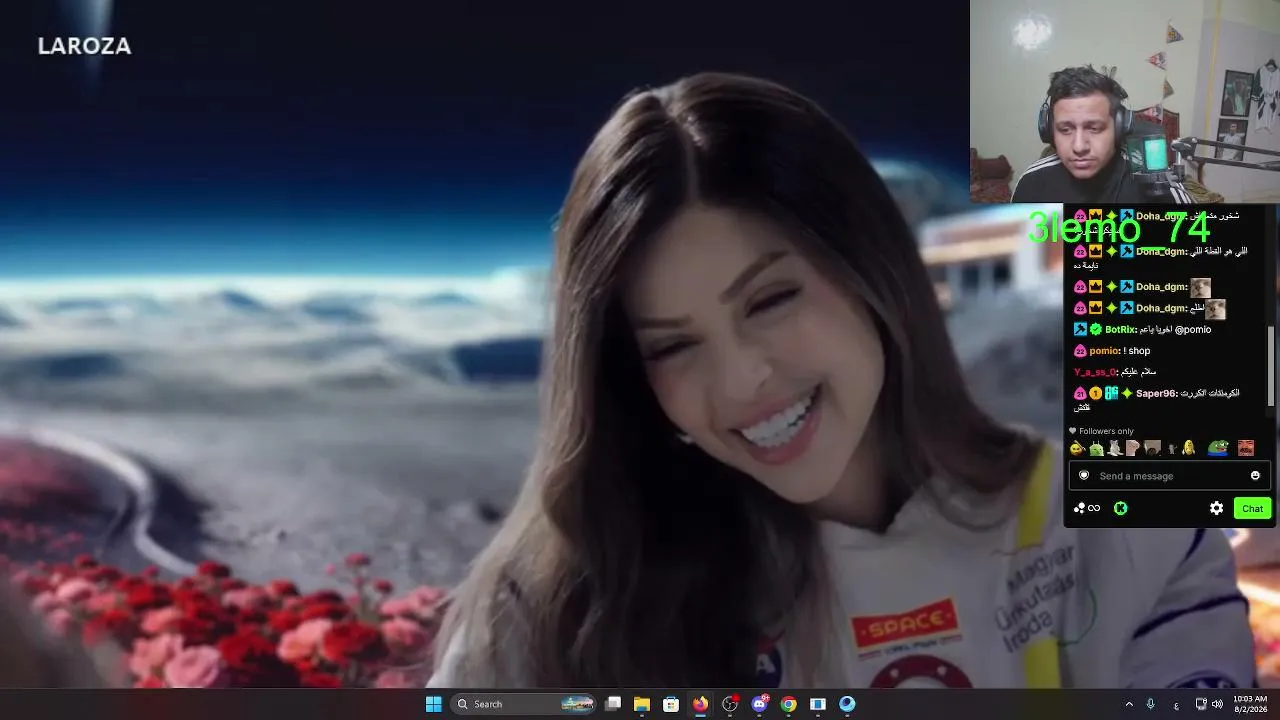Viewport: 1280px width, 720px height.
Task: Open BotRix's user profile from chat
Action: coord(1121,330)
